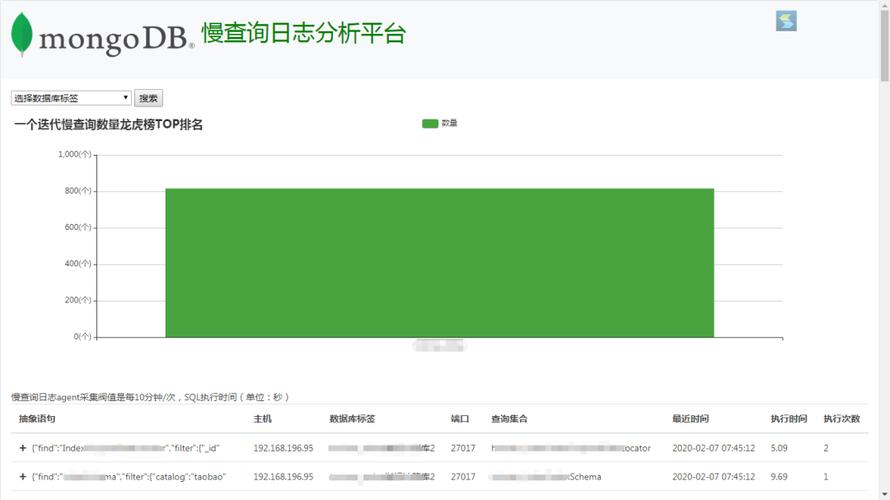Click execution count 1 in the taobao row

[826, 477]
